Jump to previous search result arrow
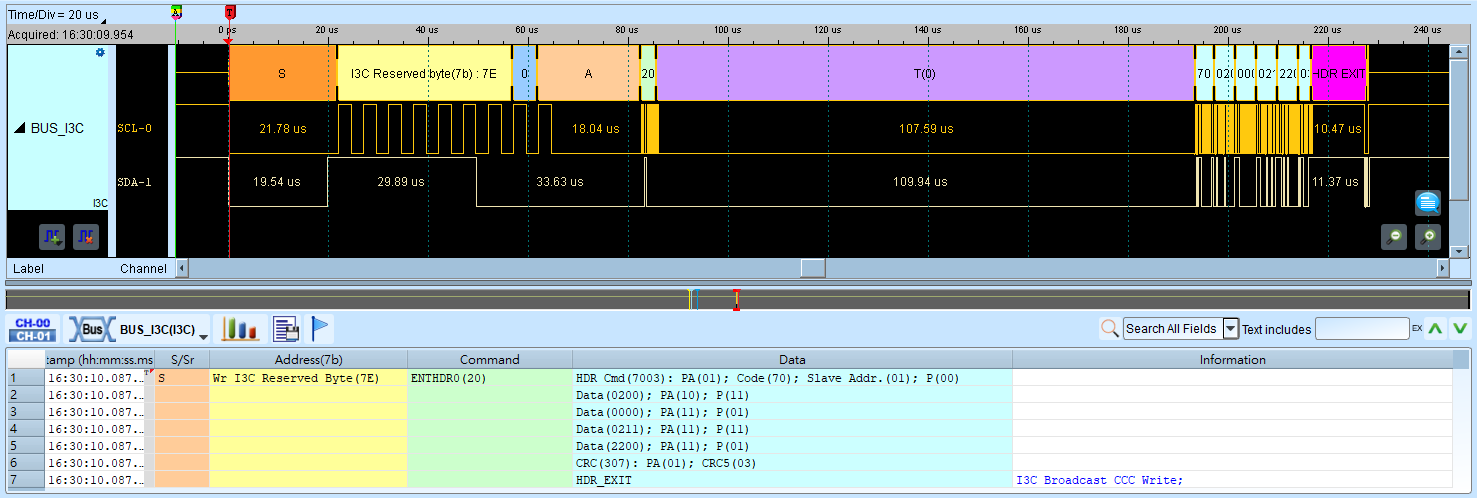The height and width of the screenshot is (498, 1477). tap(1435, 328)
